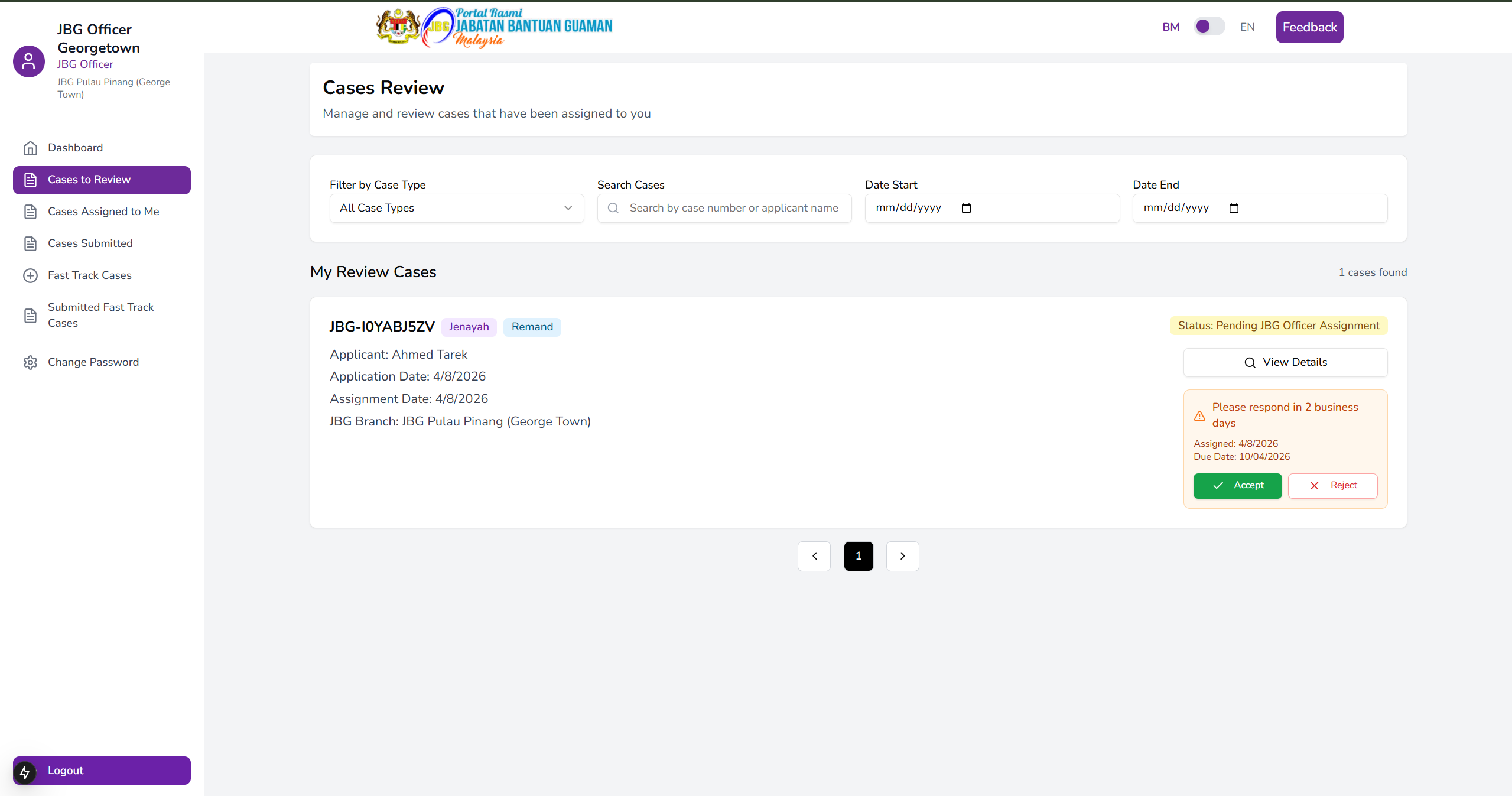
Task: Click the Change Password gear icon
Action: click(30, 362)
